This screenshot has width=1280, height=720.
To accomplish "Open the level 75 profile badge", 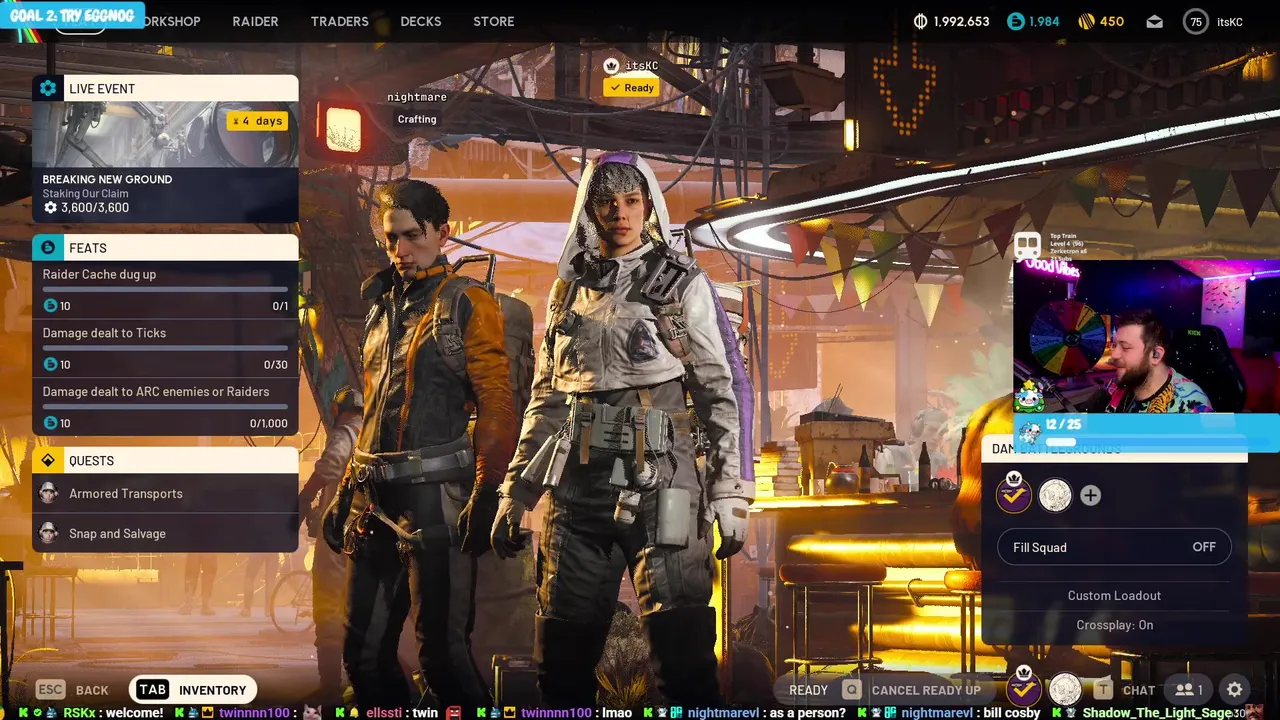I will (x=1196, y=21).
